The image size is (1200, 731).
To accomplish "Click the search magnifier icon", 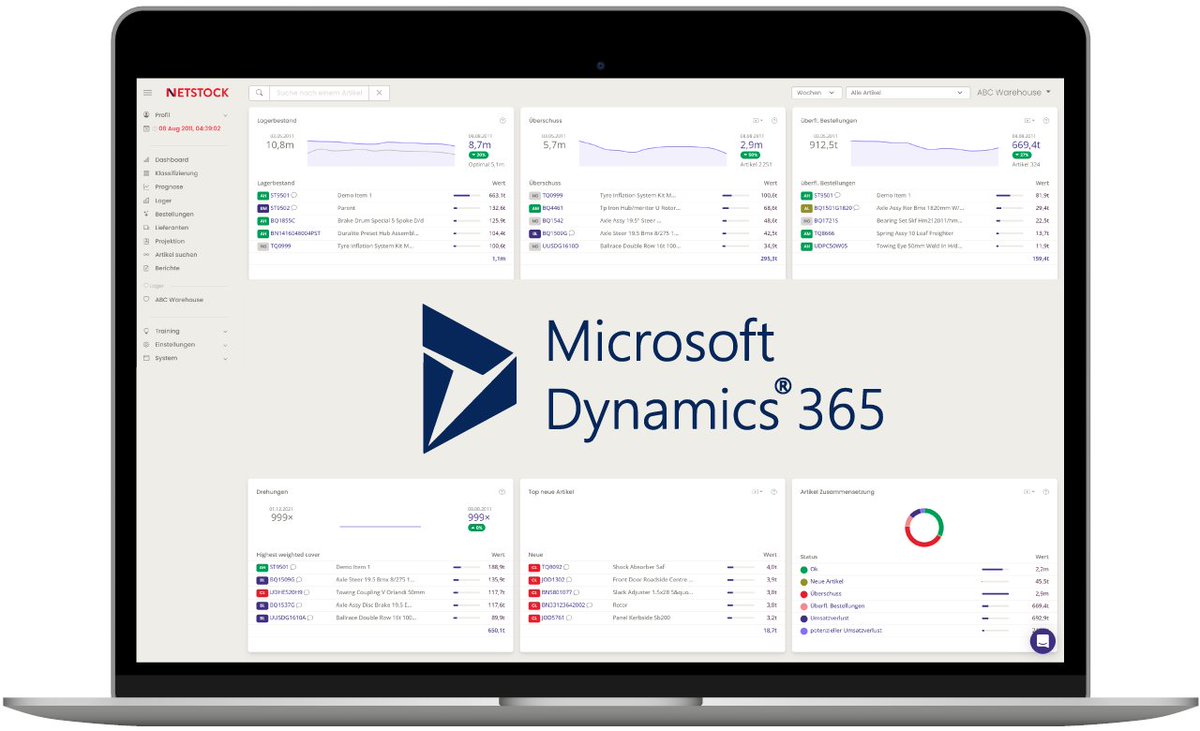I will click(x=259, y=92).
